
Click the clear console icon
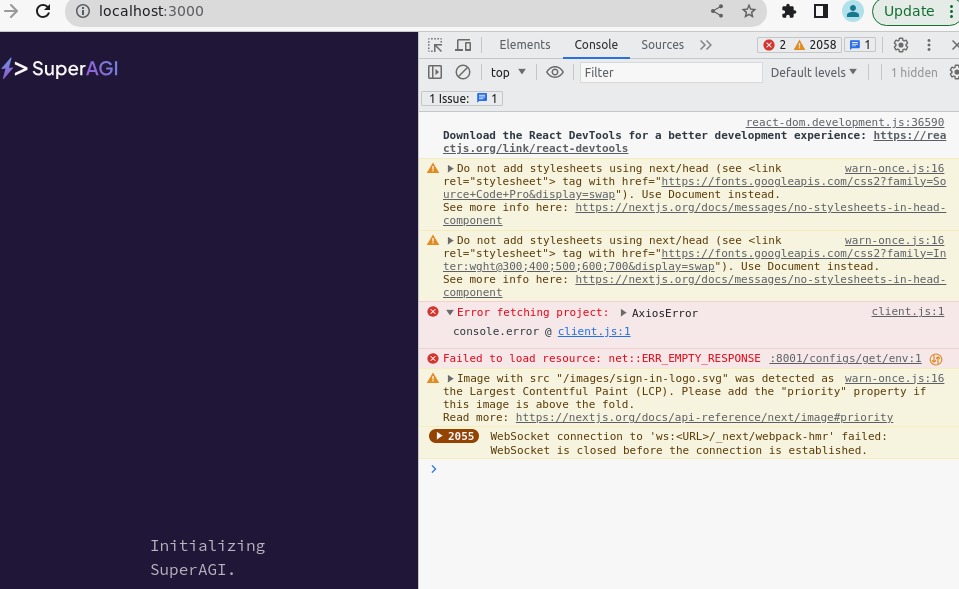pyautogui.click(x=462, y=72)
